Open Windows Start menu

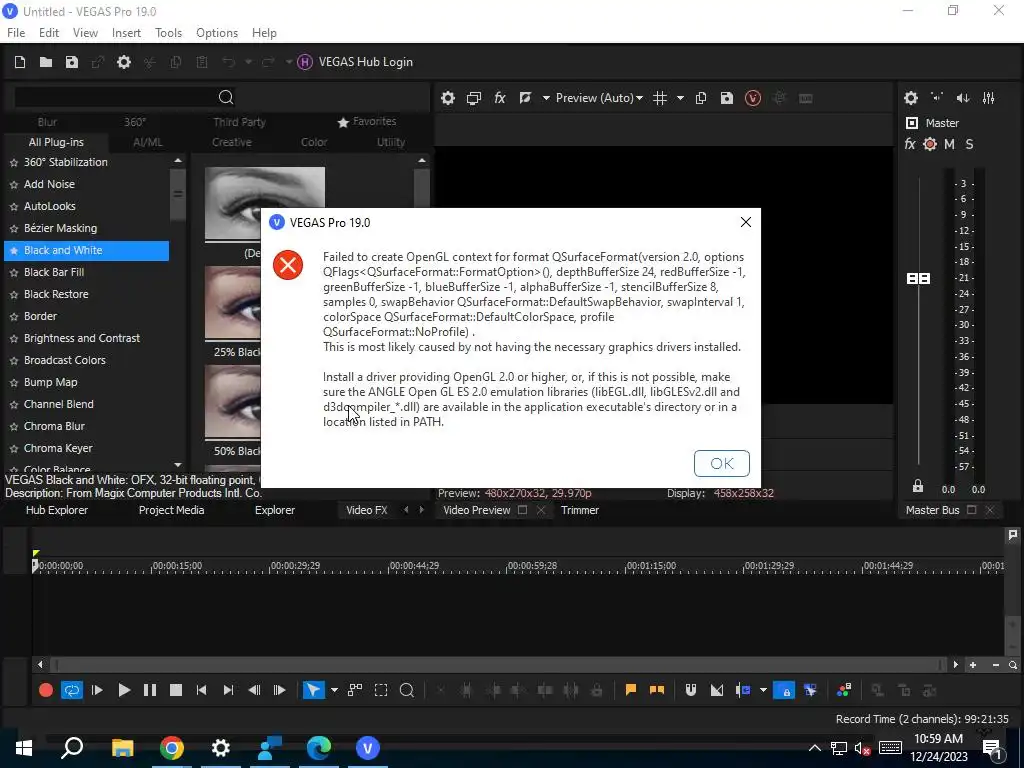point(24,748)
